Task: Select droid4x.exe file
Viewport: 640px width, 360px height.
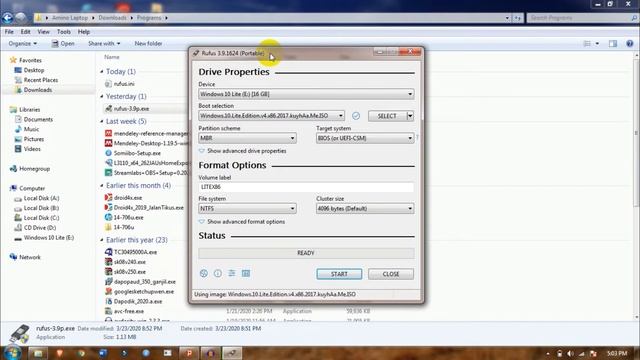Action: click(x=123, y=198)
